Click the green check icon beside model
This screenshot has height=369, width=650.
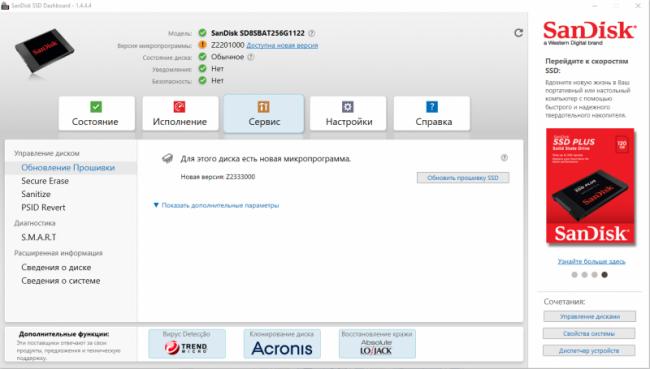click(x=202, y=33)
